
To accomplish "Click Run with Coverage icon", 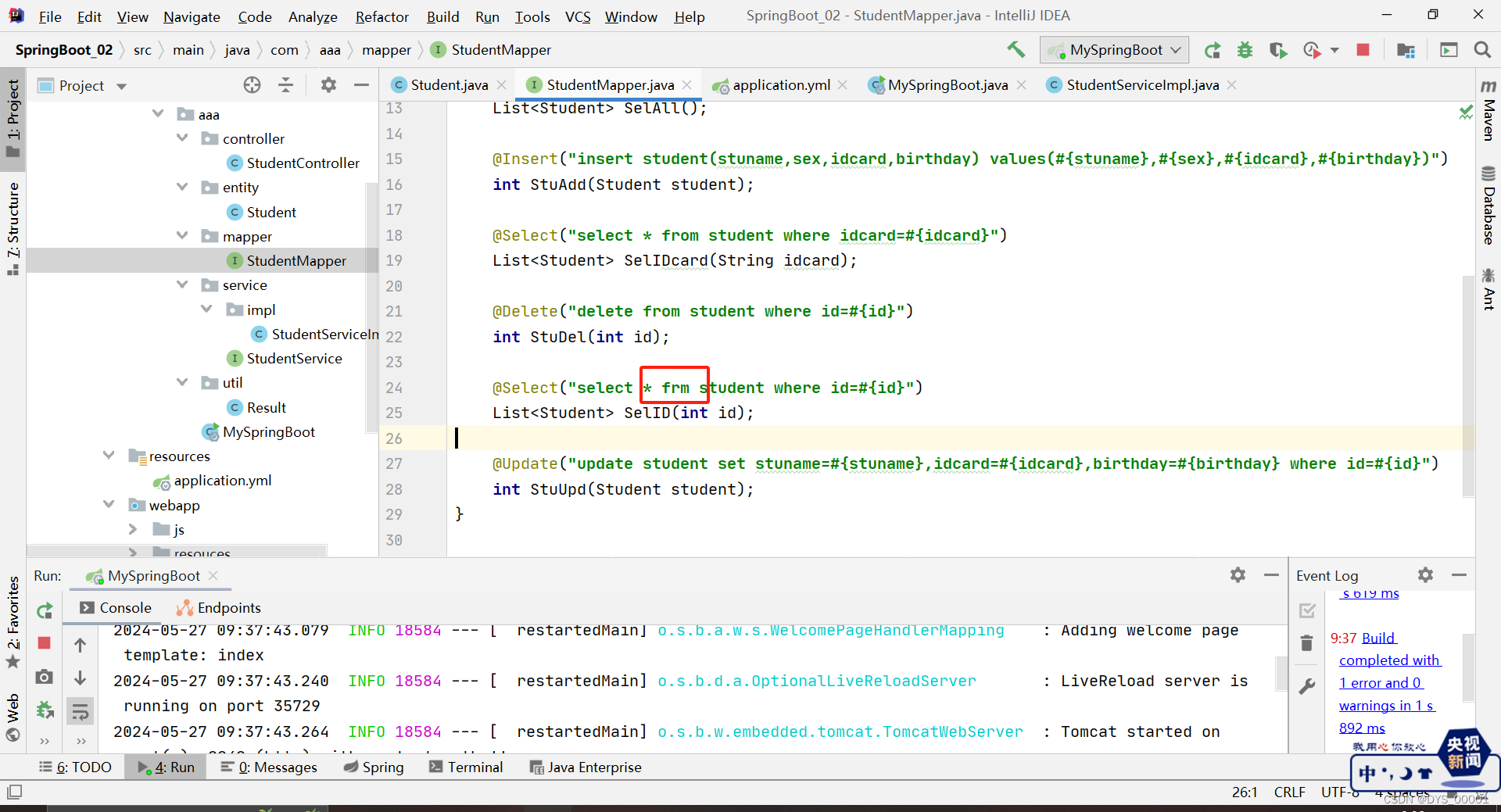I will click(1278, 50).
